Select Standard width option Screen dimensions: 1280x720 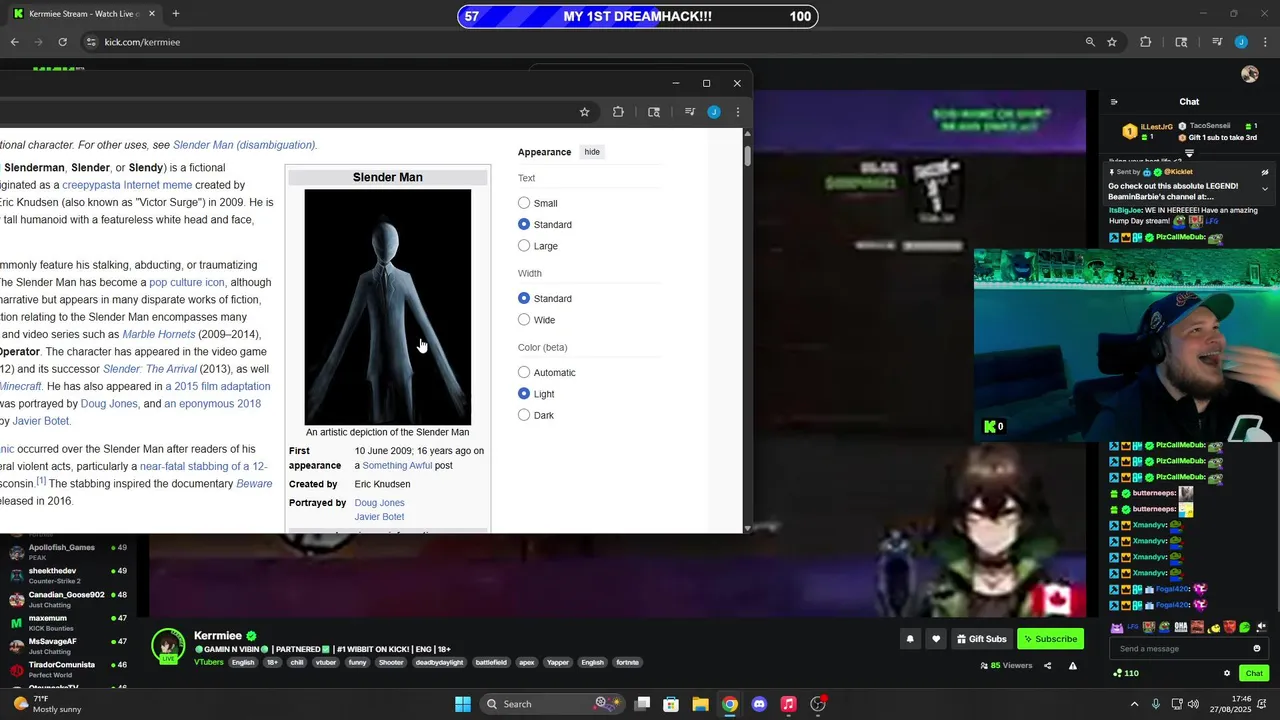pos(524,298)
